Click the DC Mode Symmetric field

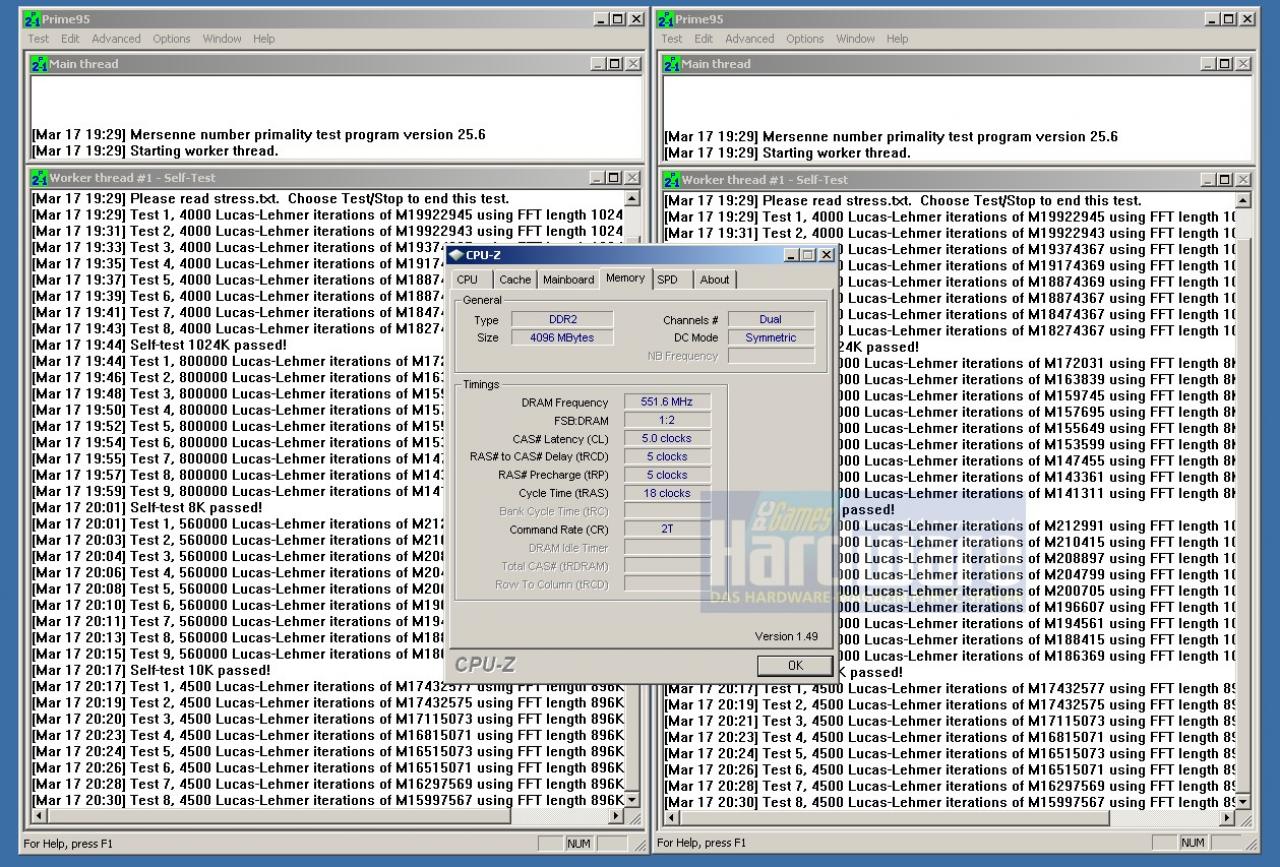tap(771, 337)
